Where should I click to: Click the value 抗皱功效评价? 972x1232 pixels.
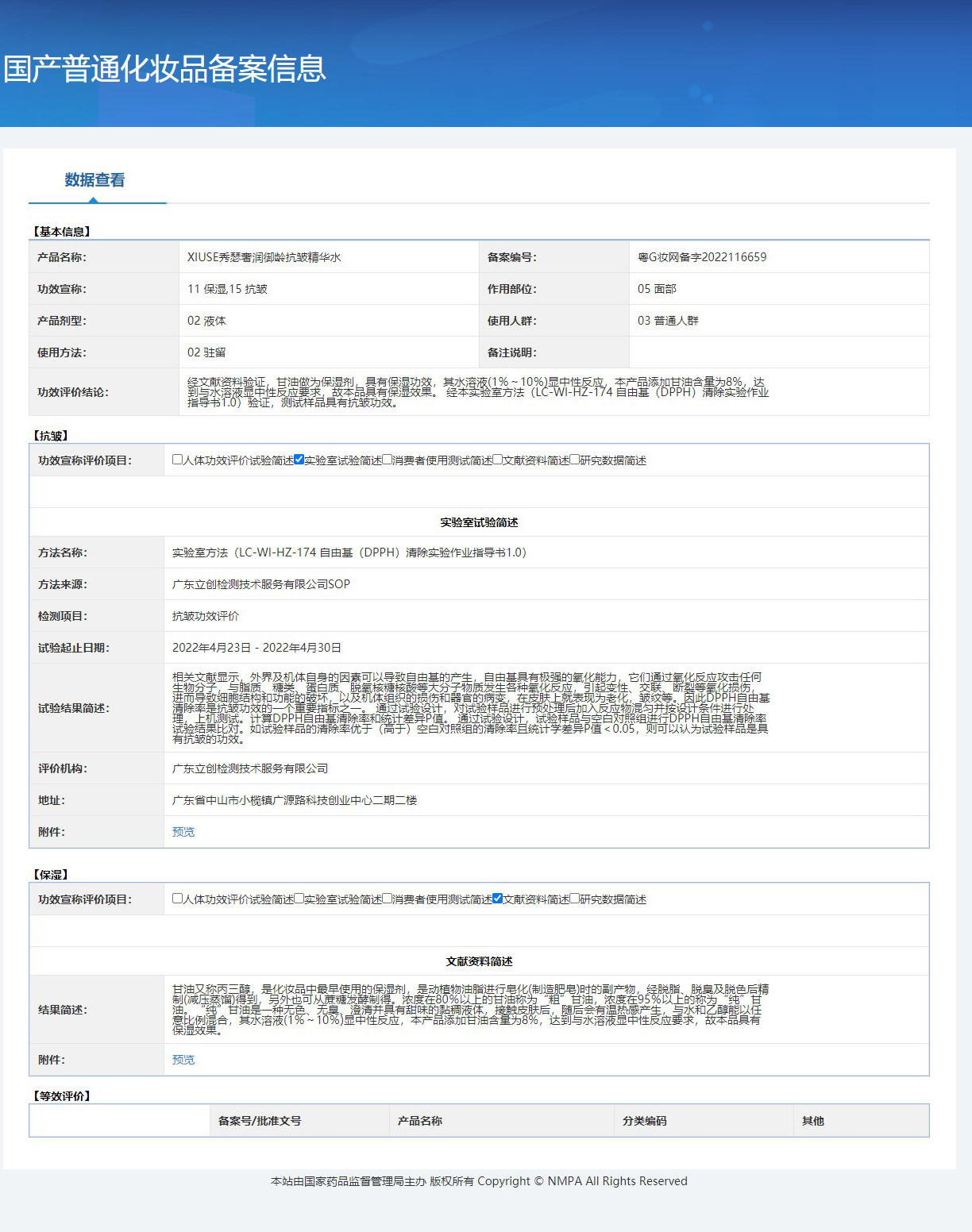point(206,616)
